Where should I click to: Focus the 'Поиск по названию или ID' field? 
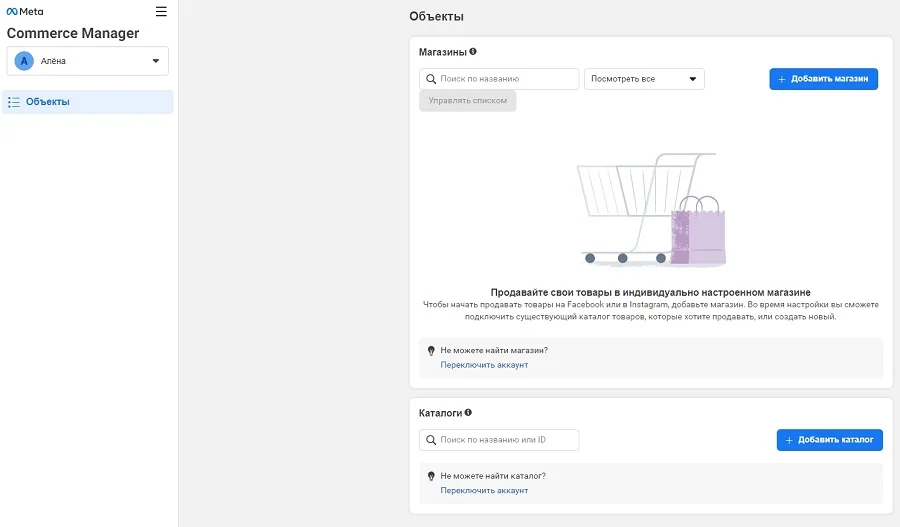click(507, 440)
